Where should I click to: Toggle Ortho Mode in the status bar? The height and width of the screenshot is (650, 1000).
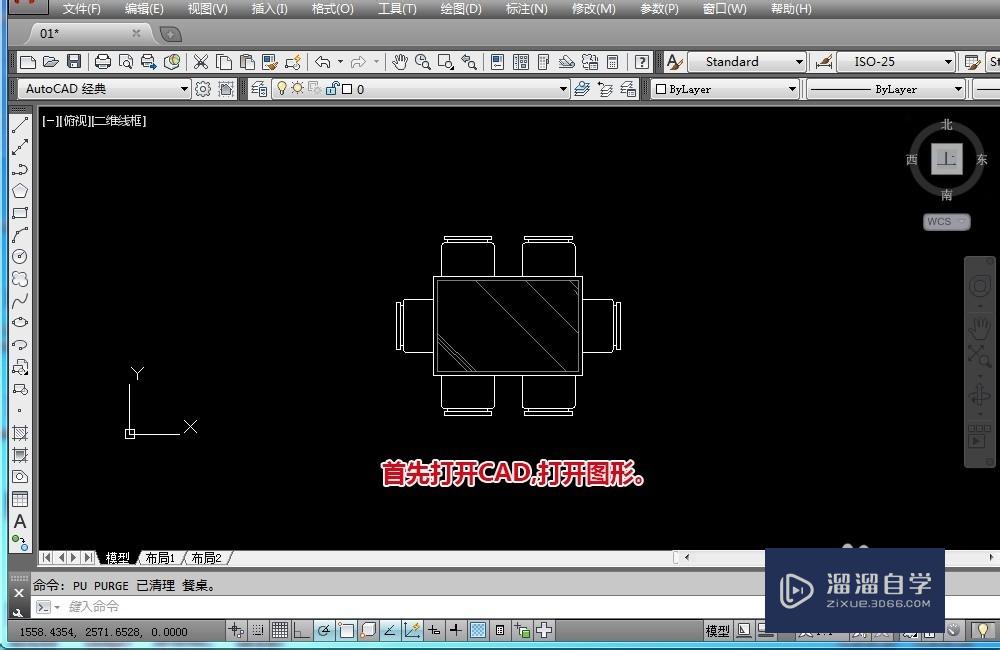coord(301,631)
